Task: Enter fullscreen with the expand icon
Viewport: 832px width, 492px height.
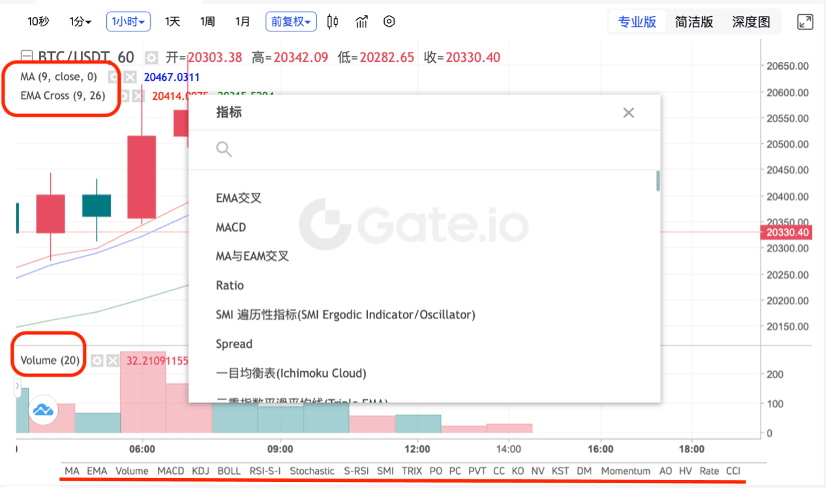Action: (x=804, y=21)
